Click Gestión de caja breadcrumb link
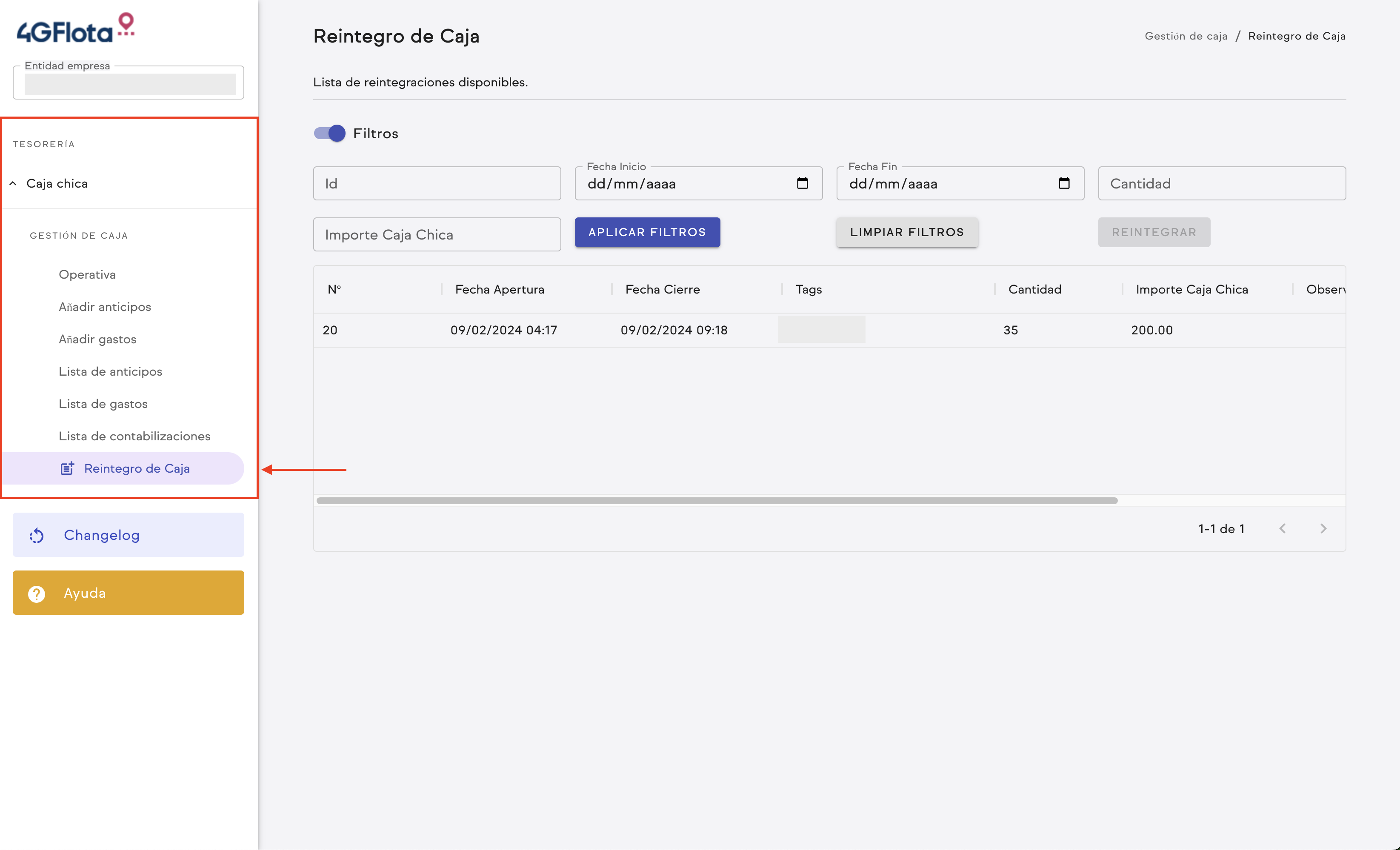1400x850 pixels. [x=1186, y=36]
